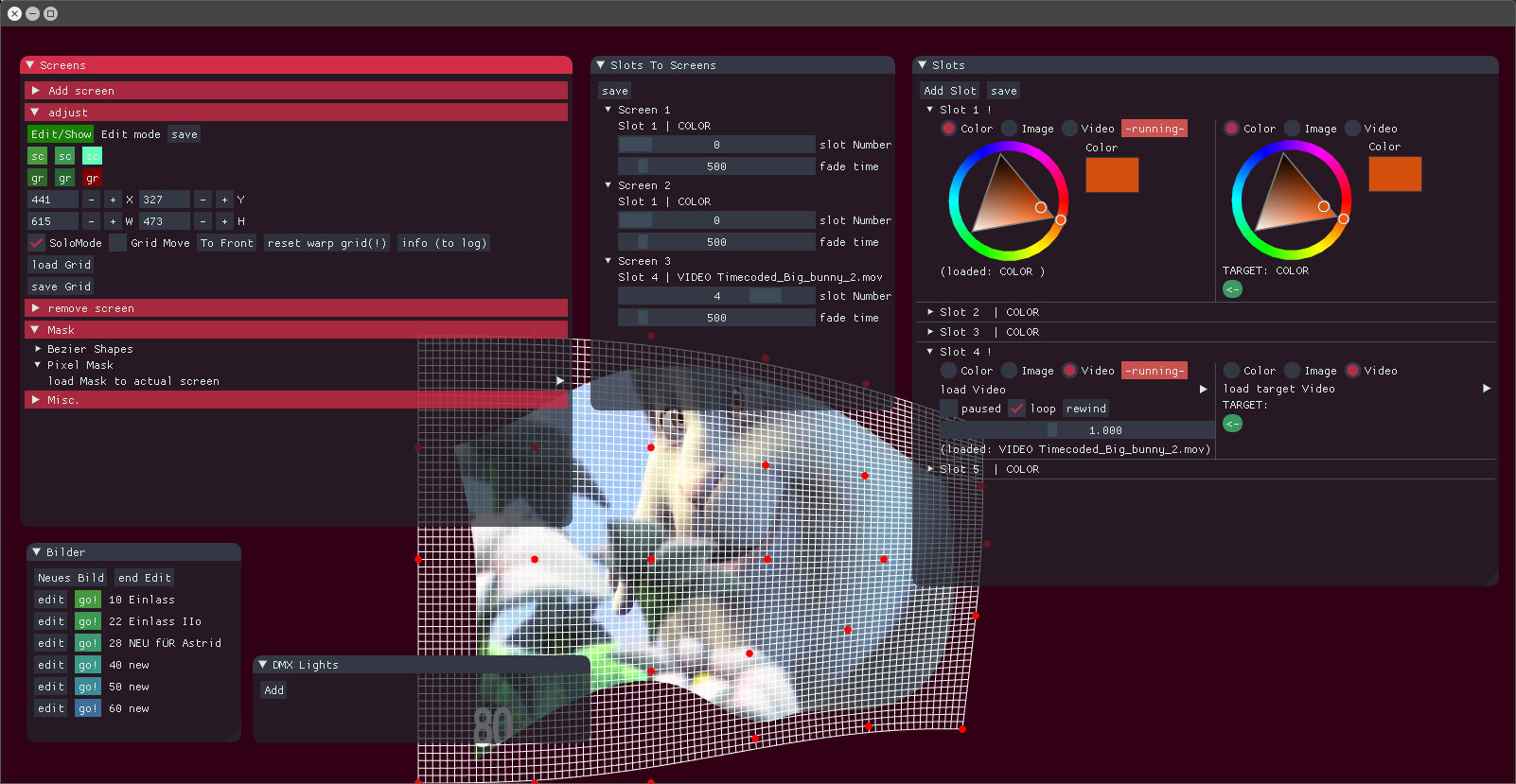Adjust Screen 1 slot Number slider
1516x784 pixels.
coord(716,145)
